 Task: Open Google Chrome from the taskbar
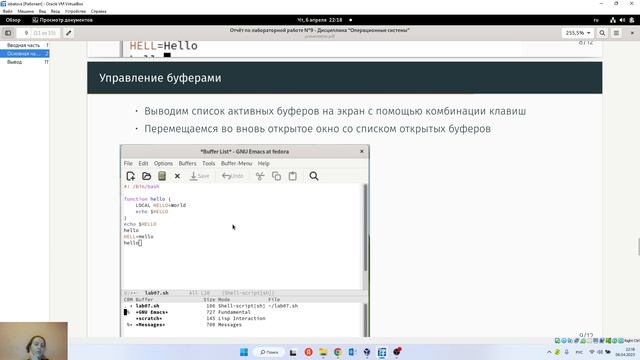click(x=338, y=352)
